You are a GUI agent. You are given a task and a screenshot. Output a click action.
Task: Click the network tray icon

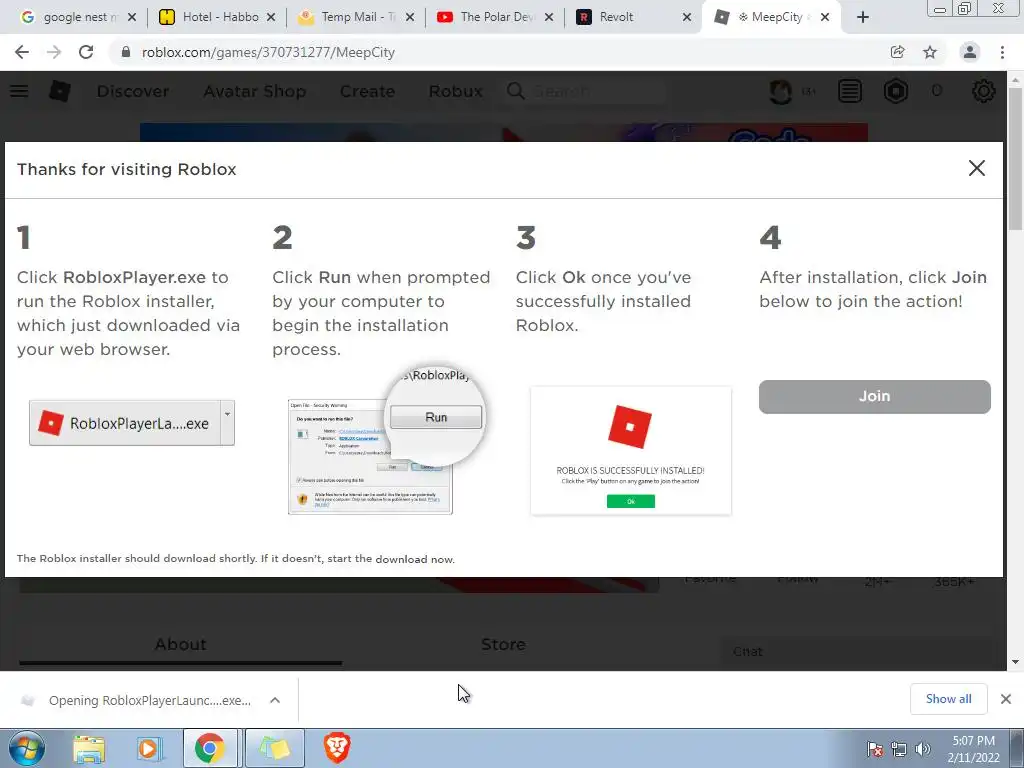899,749
